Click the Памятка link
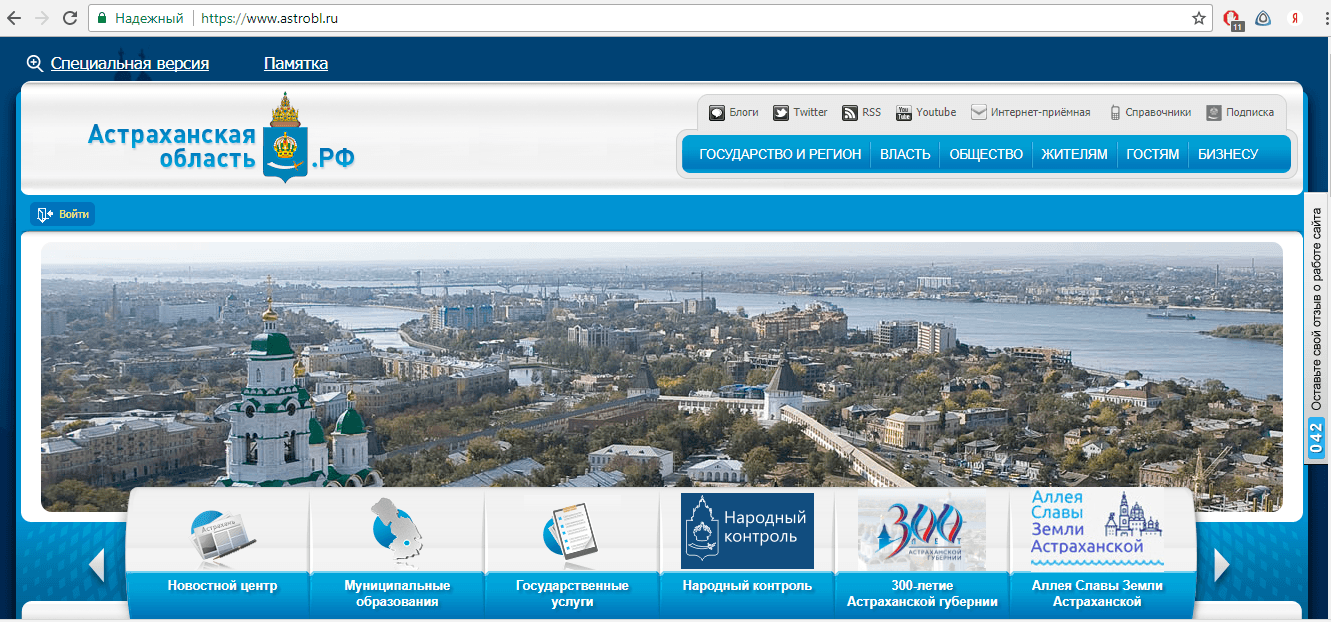This screenshot has height=622, width=1331. click(x=296, y=64)
